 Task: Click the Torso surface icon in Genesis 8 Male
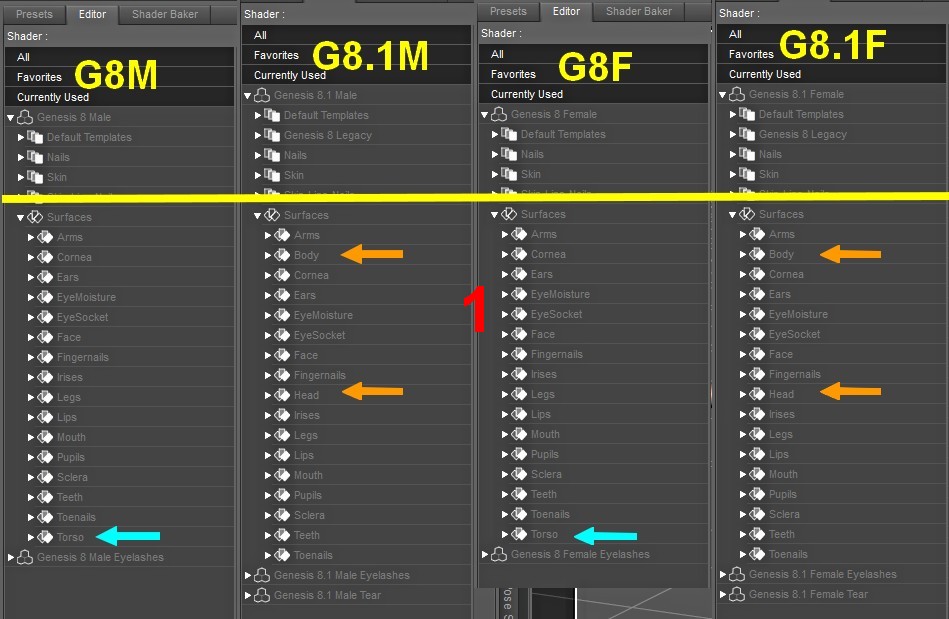click(45, 537)
